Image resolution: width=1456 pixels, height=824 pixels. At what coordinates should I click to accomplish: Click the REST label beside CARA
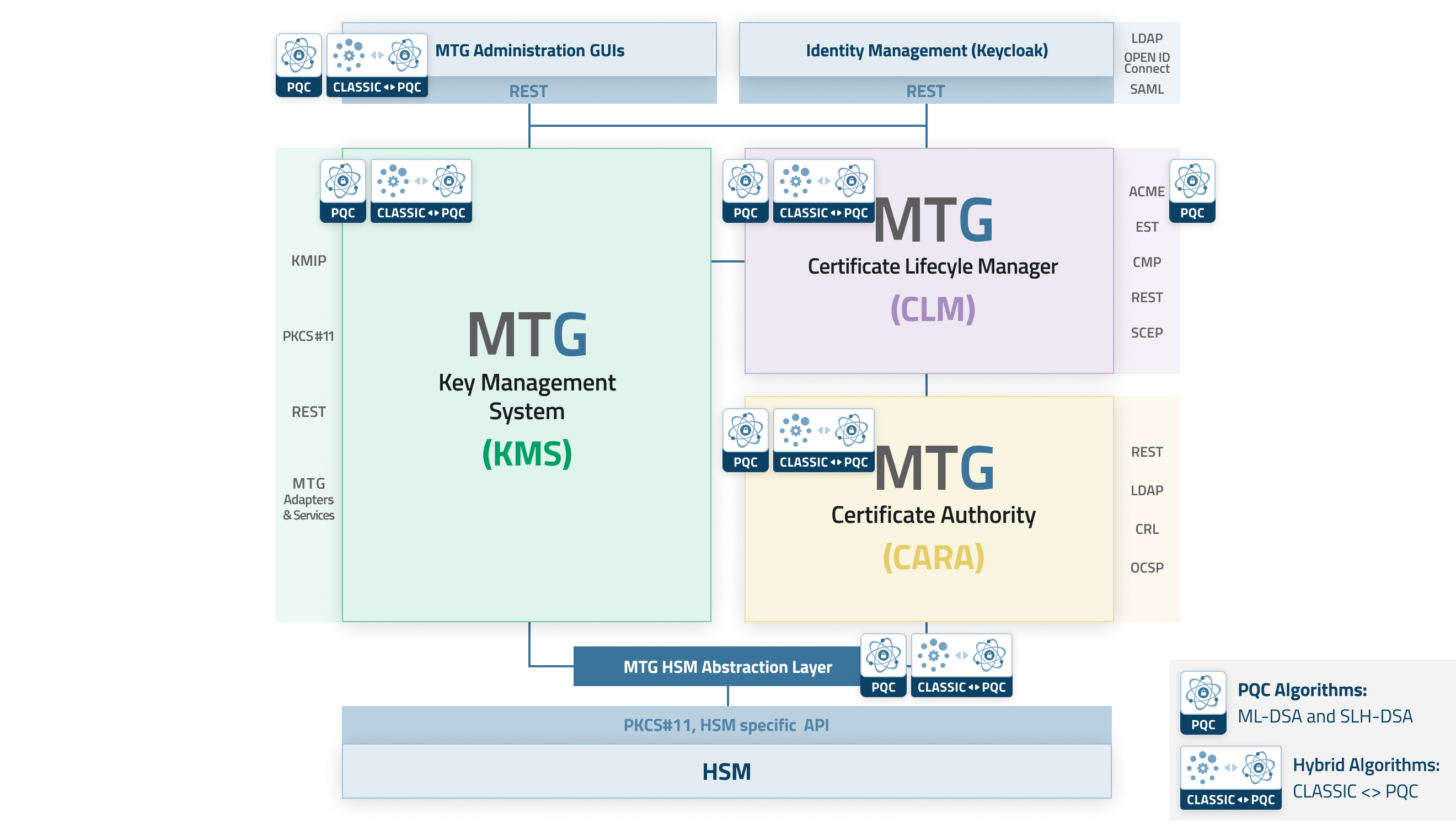(1147, 452)
